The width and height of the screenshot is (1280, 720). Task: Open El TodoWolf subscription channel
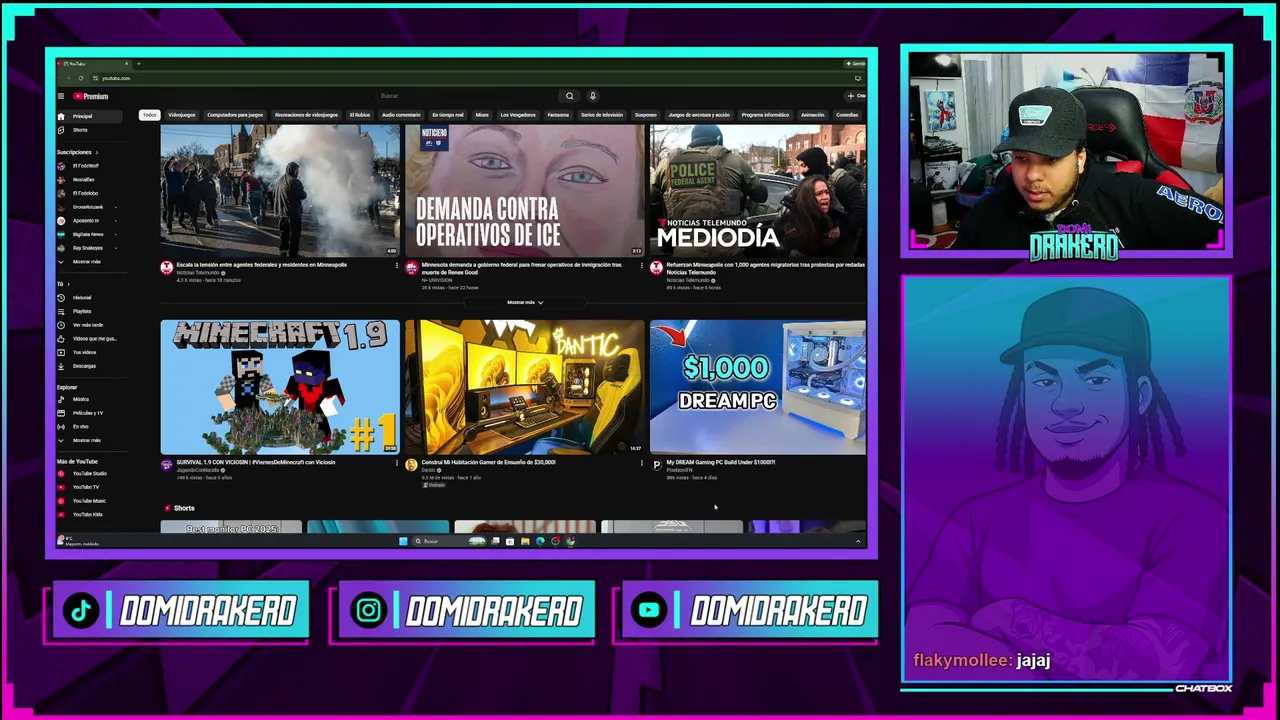[x=89, y=166]
